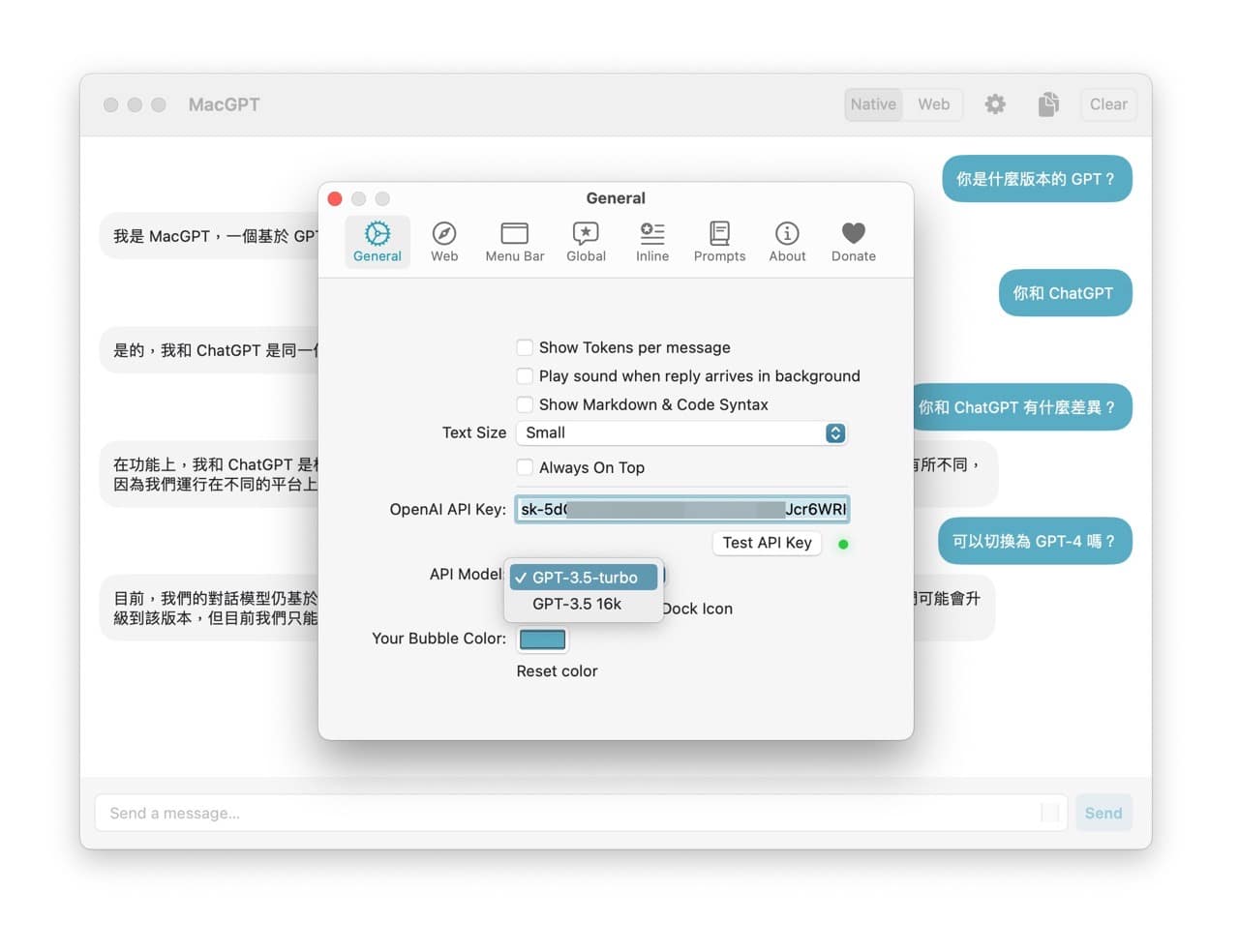Select GPT-3.5-turbo model option
Viewport: 1239px width, 952px height.
pyautogui.click(x=584, y=578)
